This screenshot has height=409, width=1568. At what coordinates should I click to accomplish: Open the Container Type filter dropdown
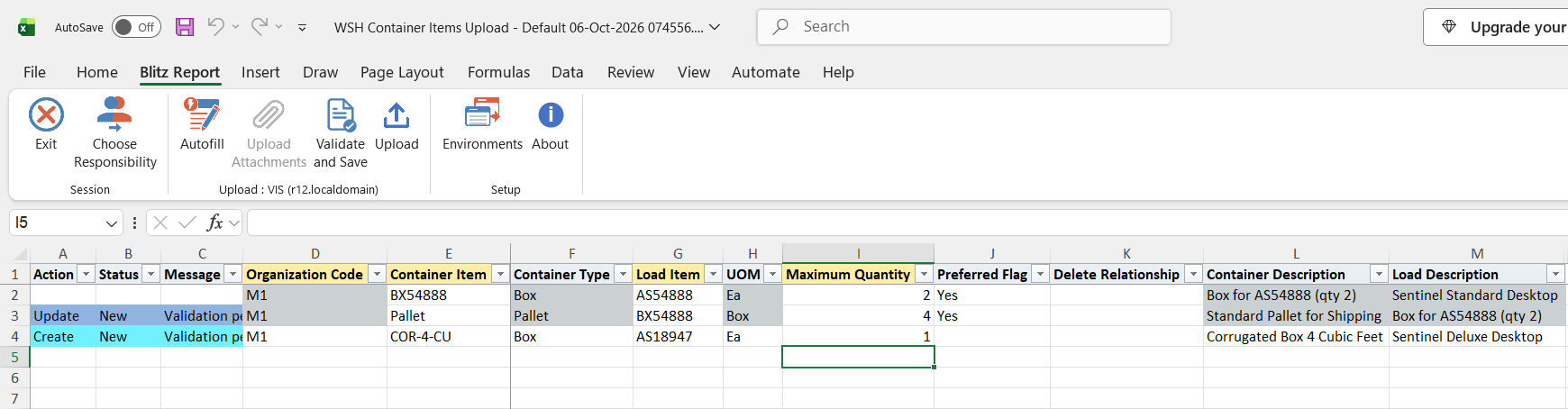point(623,274)
